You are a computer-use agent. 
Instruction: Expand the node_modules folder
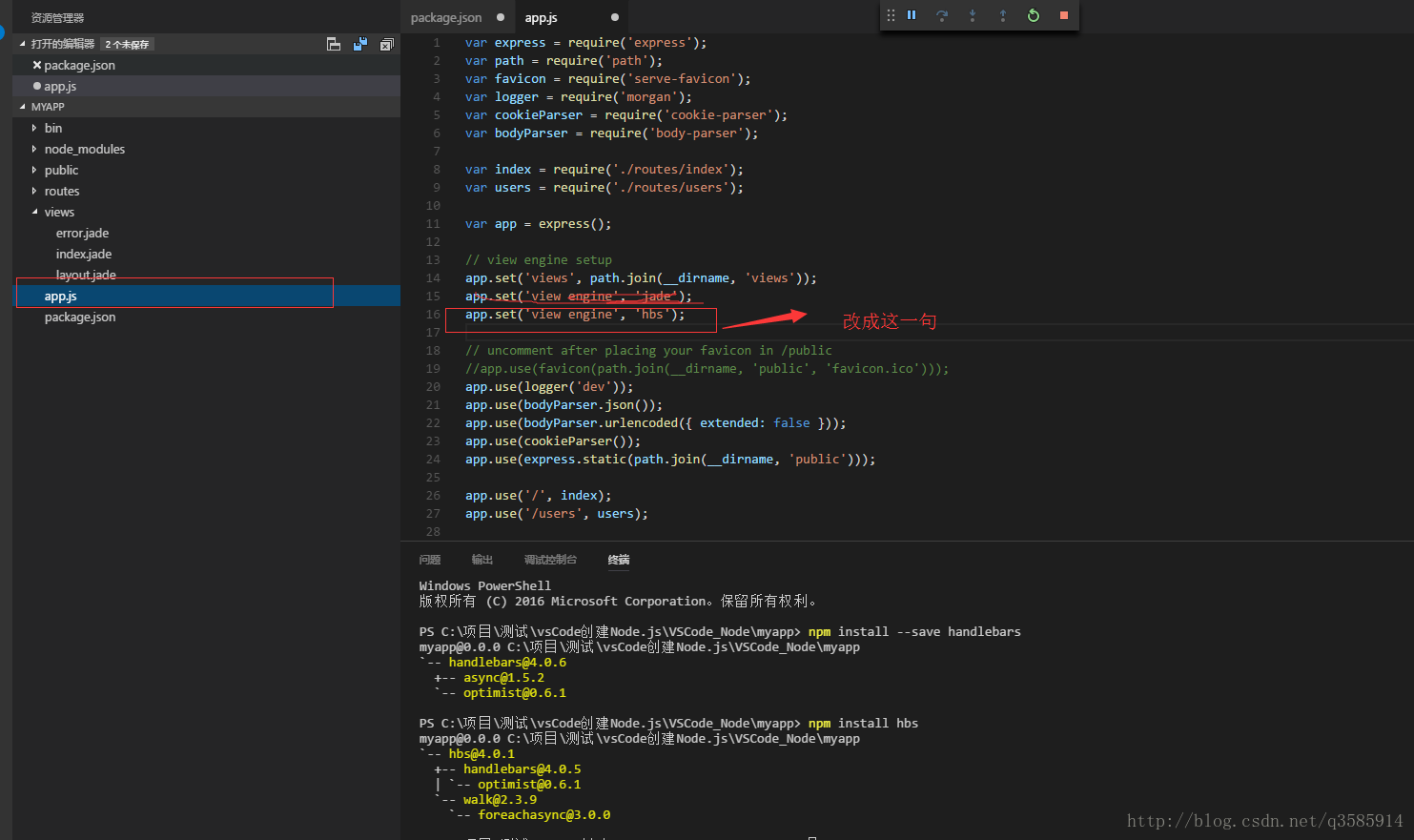(34, 149)
